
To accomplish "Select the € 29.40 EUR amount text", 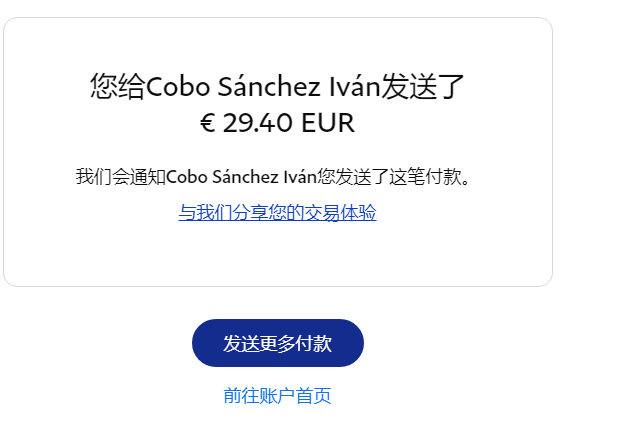I will click(277, 123).
